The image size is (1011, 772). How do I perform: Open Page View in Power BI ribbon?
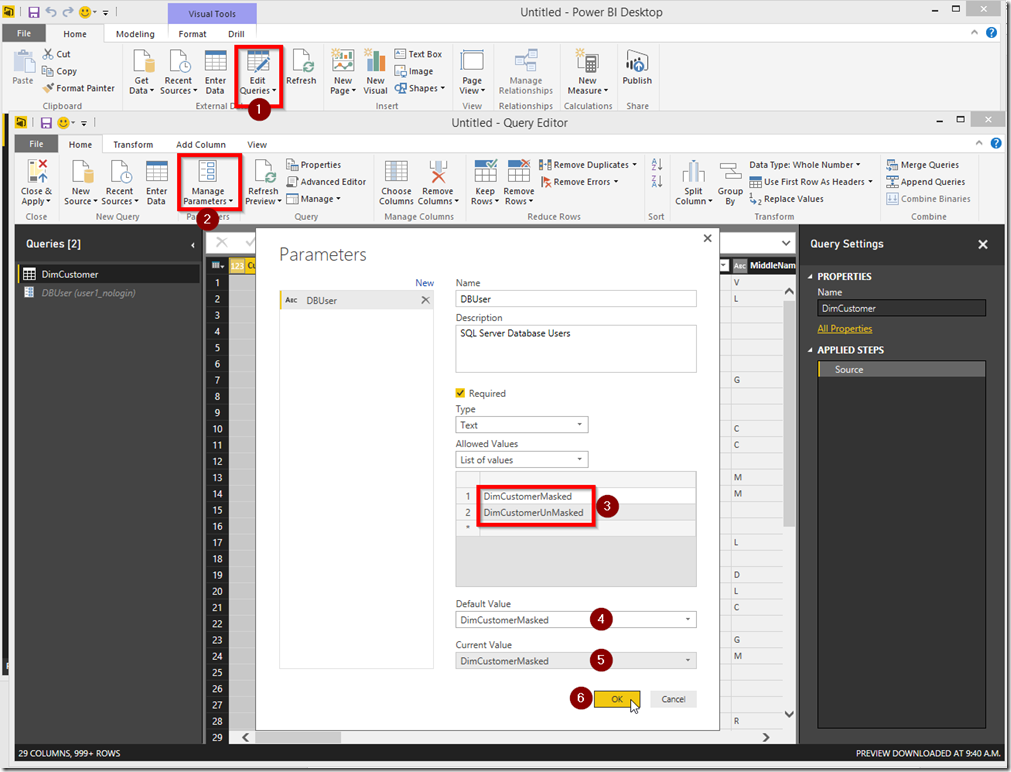point(472,72)
